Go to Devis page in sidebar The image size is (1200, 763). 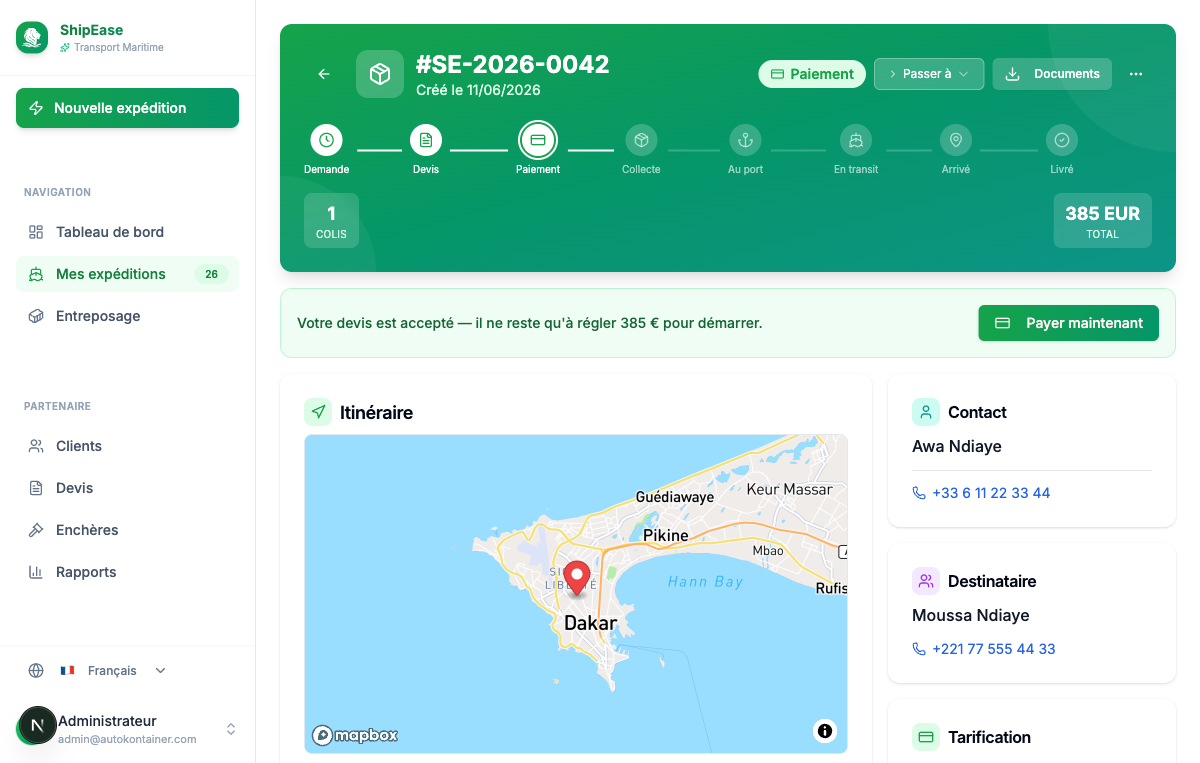point(127,488)
